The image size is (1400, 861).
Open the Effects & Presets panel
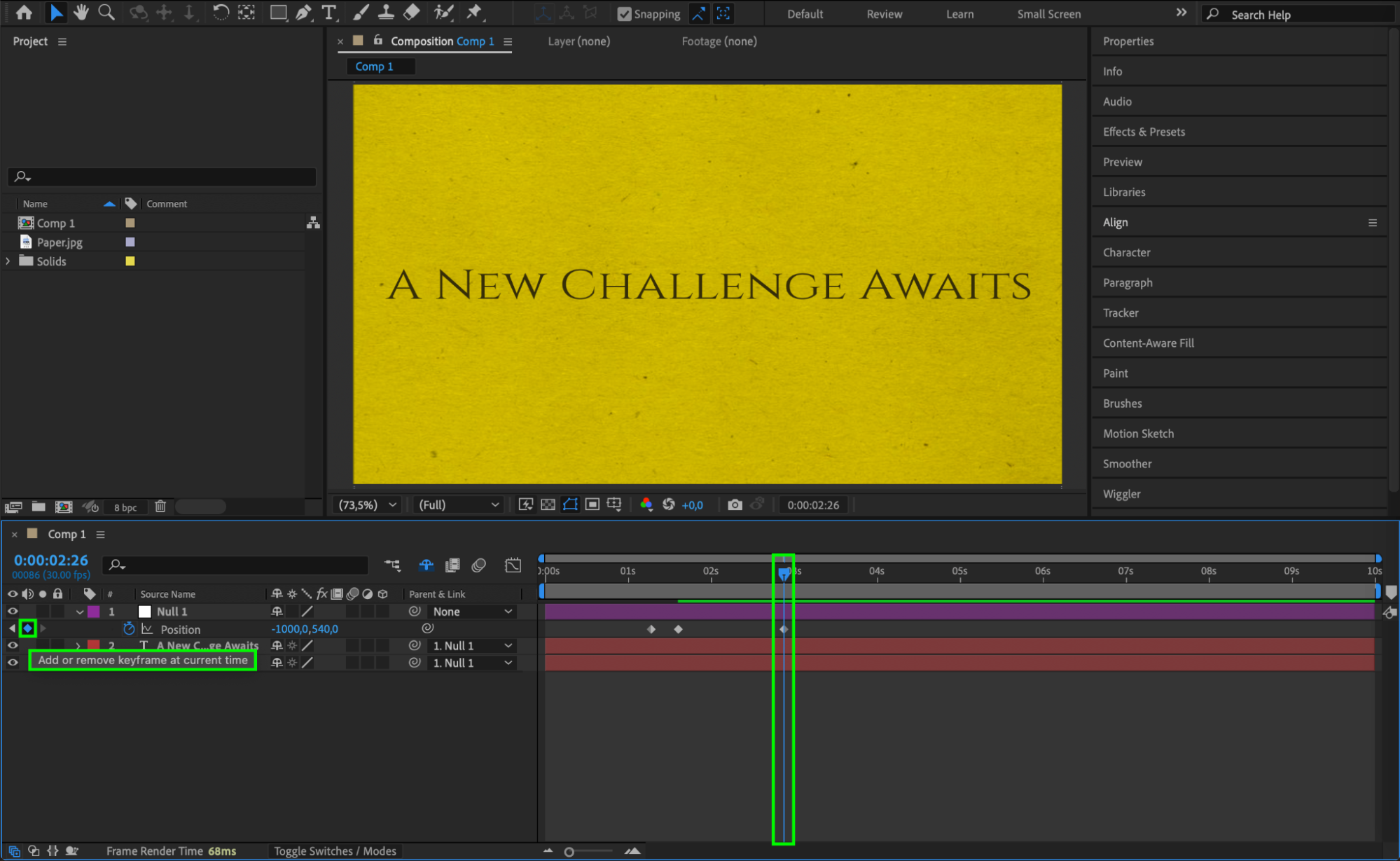(x=1144, y=132)
